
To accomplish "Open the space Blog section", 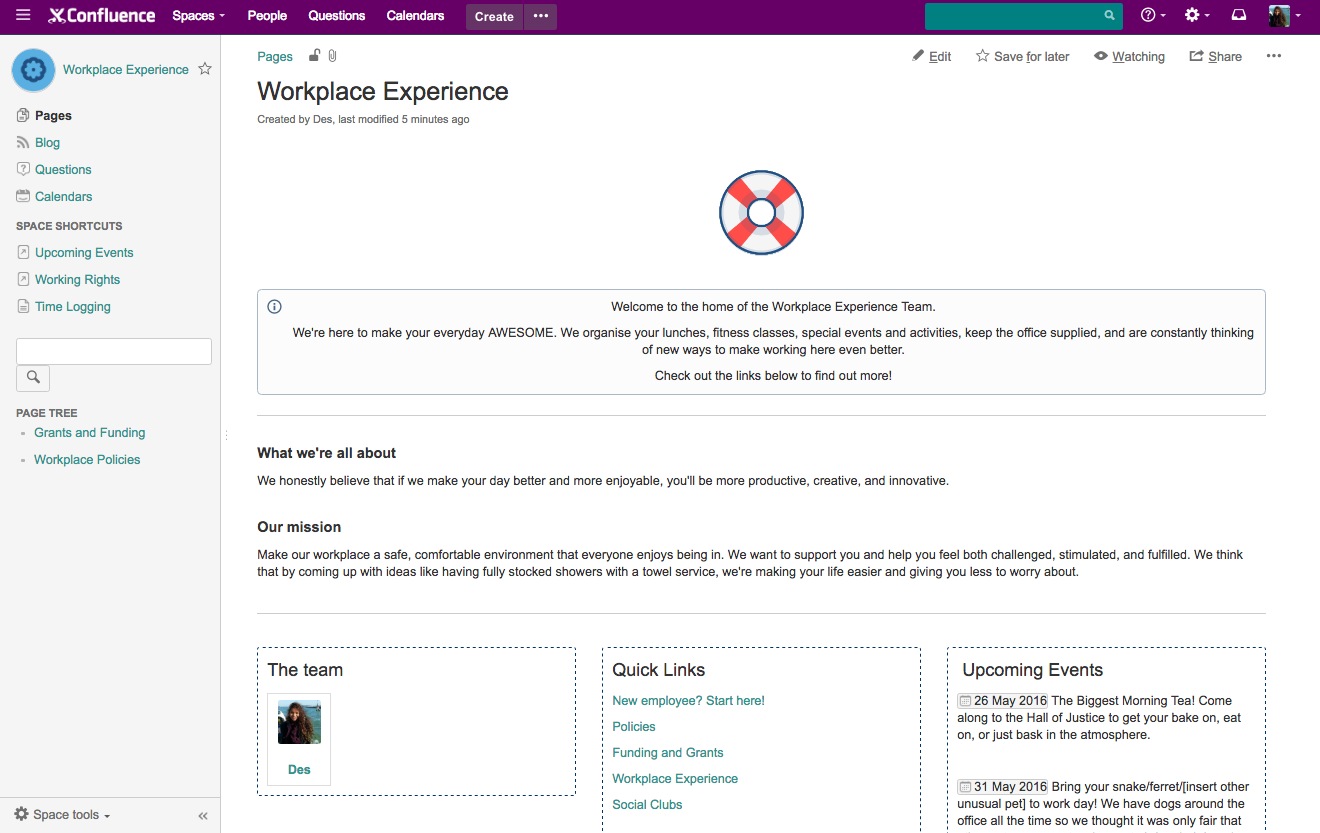I will click(x=45, y=142).
